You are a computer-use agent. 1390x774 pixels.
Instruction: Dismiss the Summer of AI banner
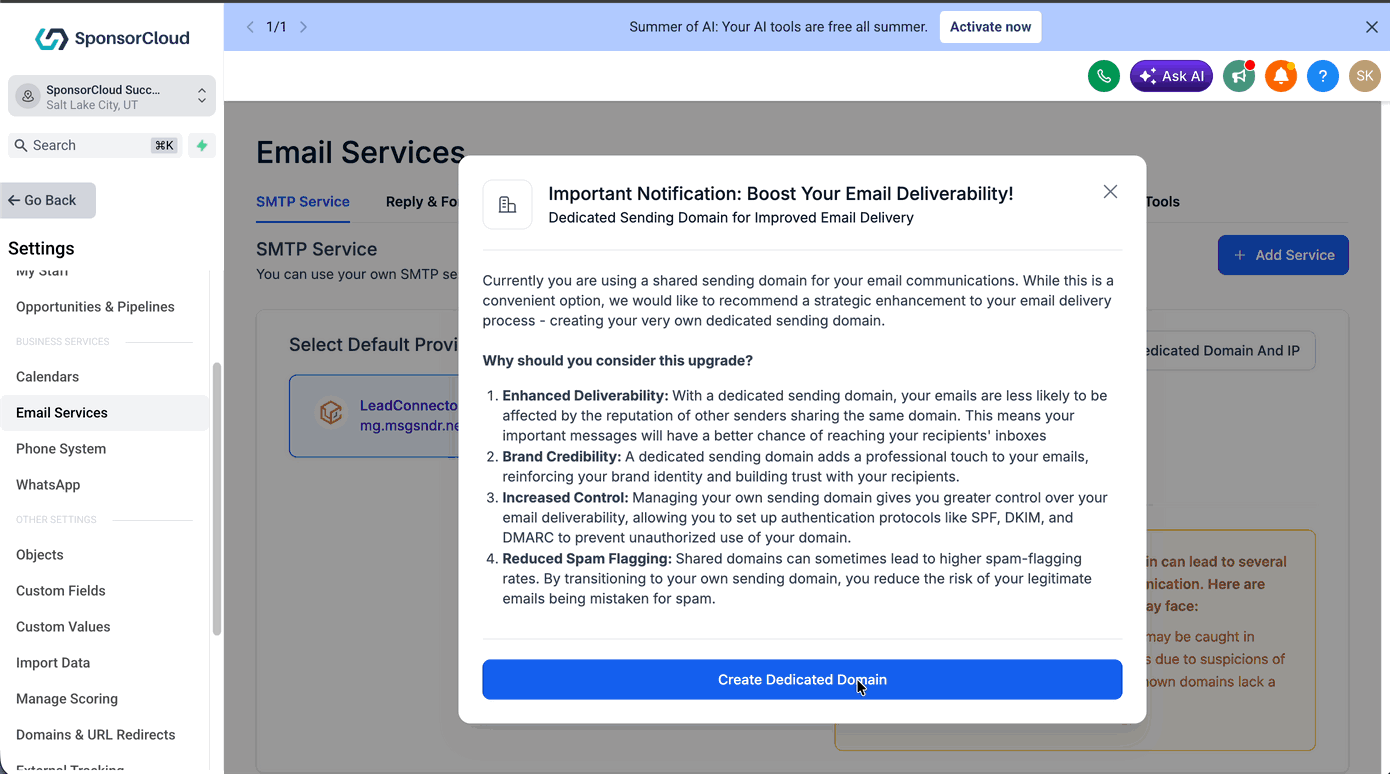coord(1372,27)
